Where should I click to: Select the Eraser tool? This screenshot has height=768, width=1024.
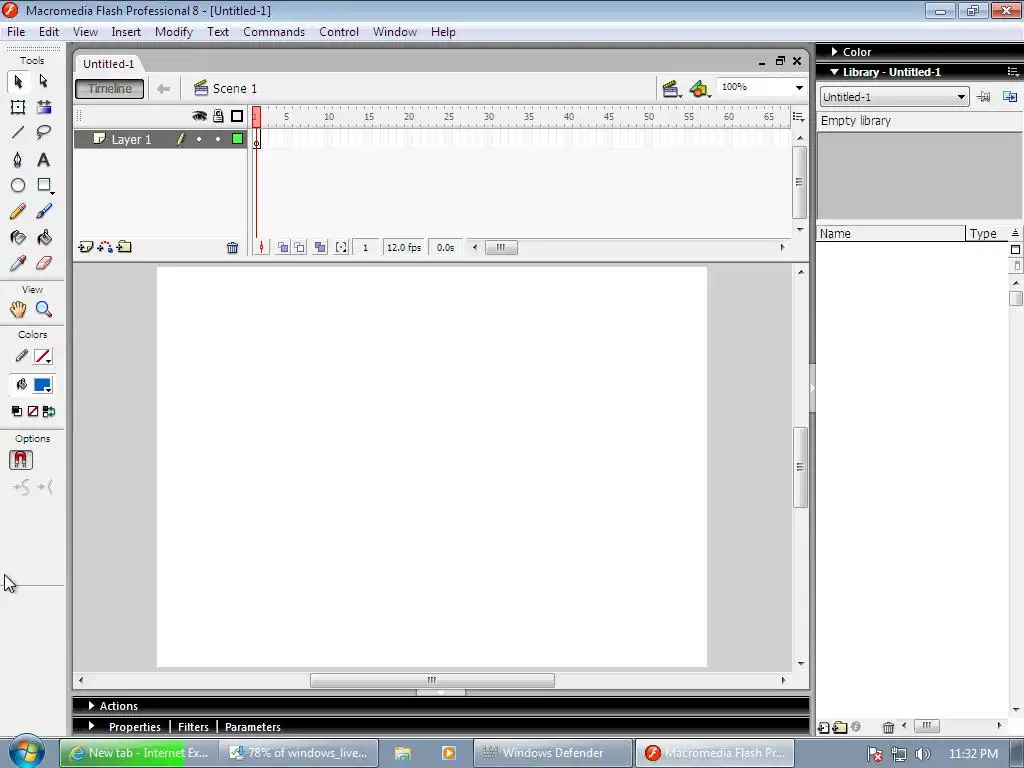[x=44, y=263]
